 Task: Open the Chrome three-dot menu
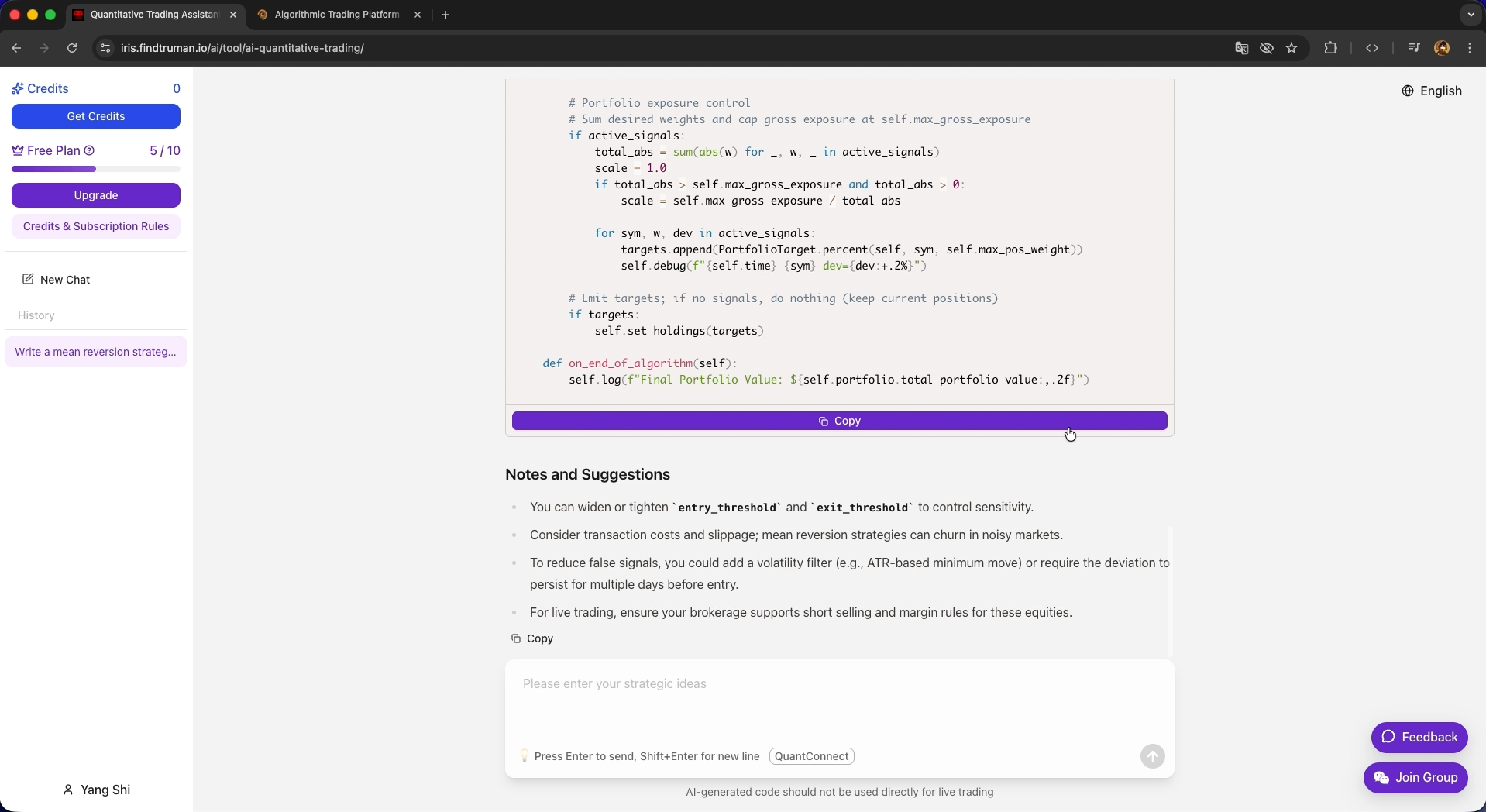pyautogui.click(x=1470, y=48)
